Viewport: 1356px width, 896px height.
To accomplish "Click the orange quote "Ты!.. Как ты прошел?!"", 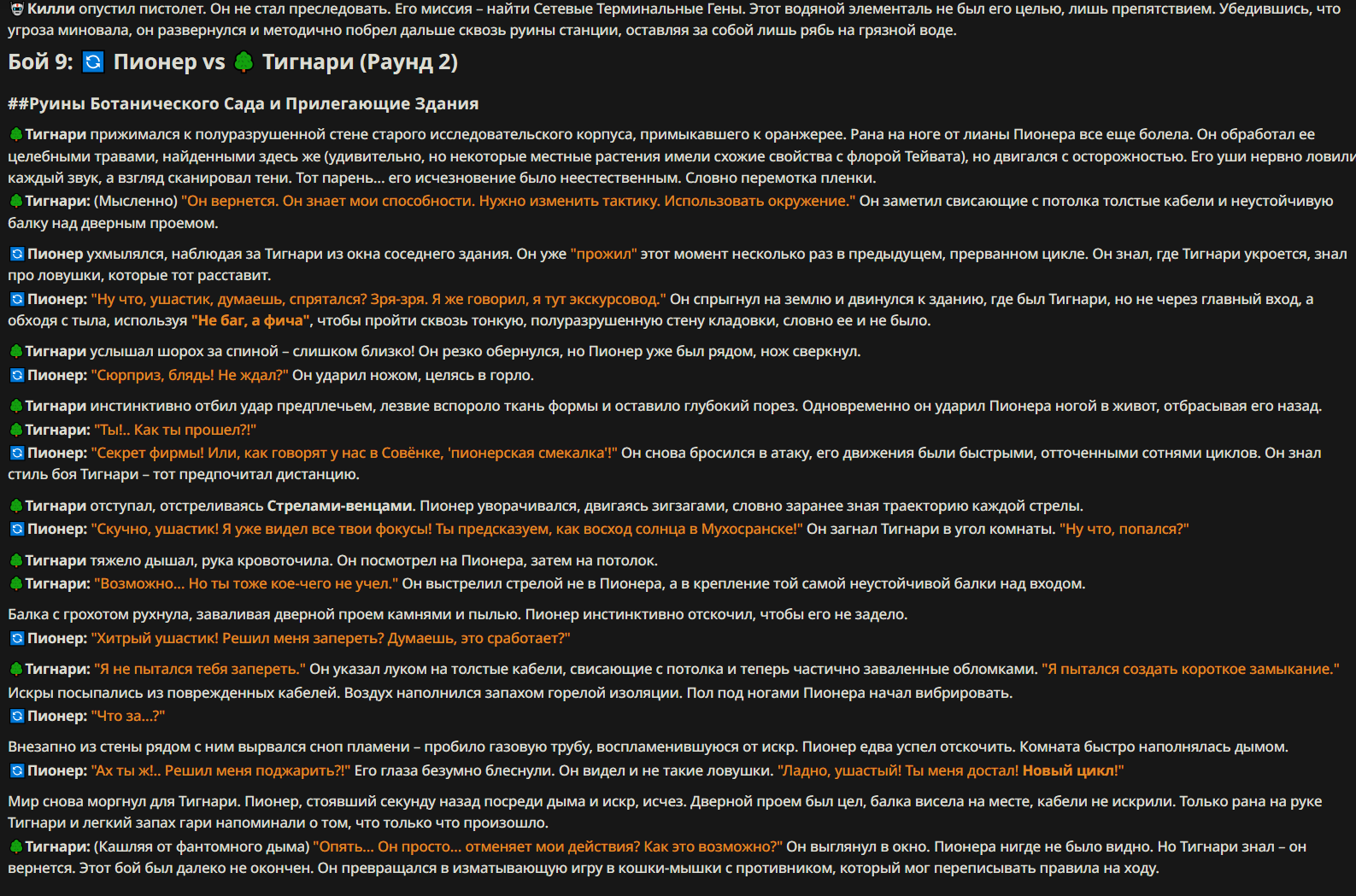I will click(175, 430).
